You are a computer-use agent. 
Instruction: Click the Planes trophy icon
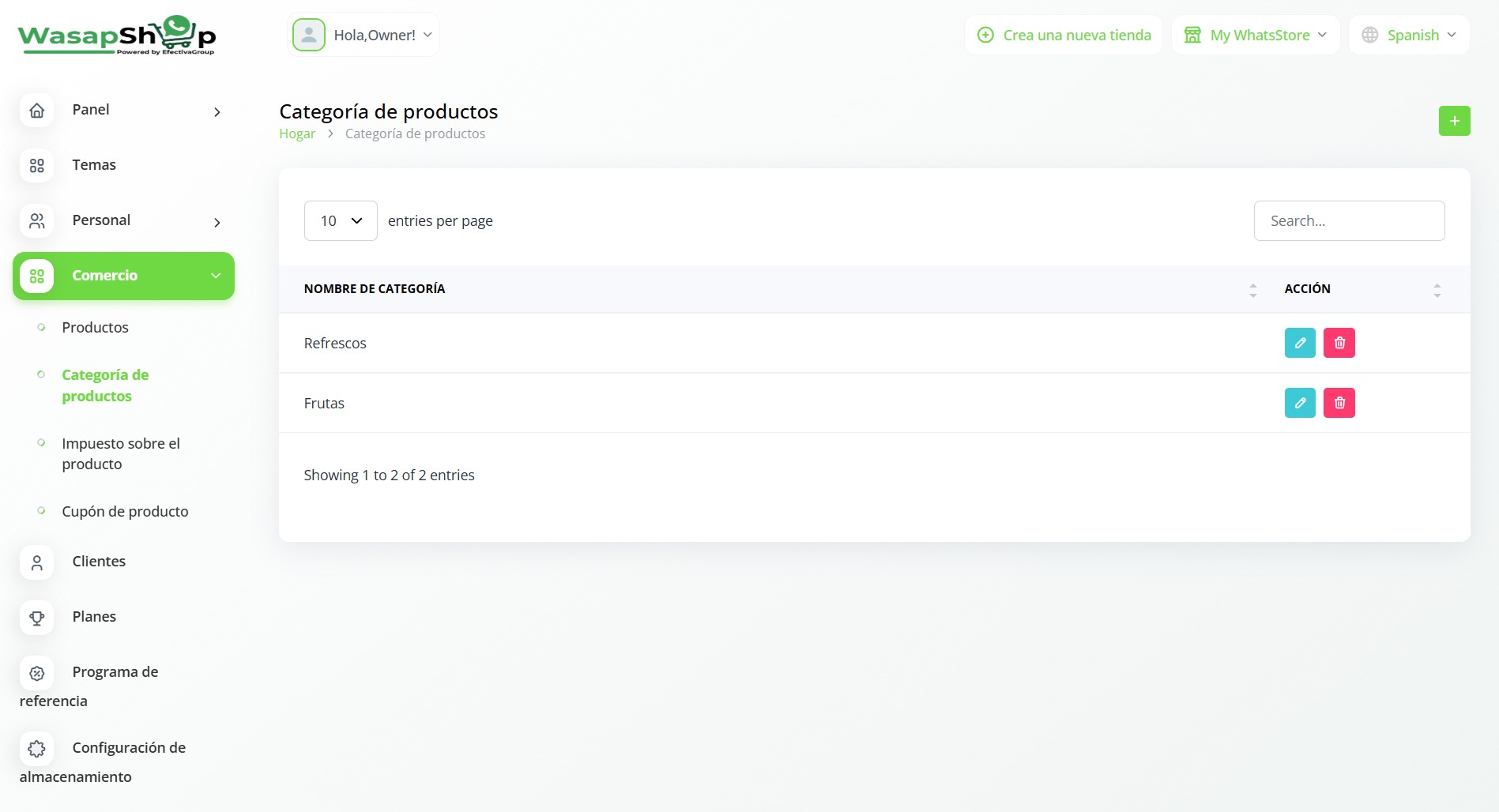37,618
